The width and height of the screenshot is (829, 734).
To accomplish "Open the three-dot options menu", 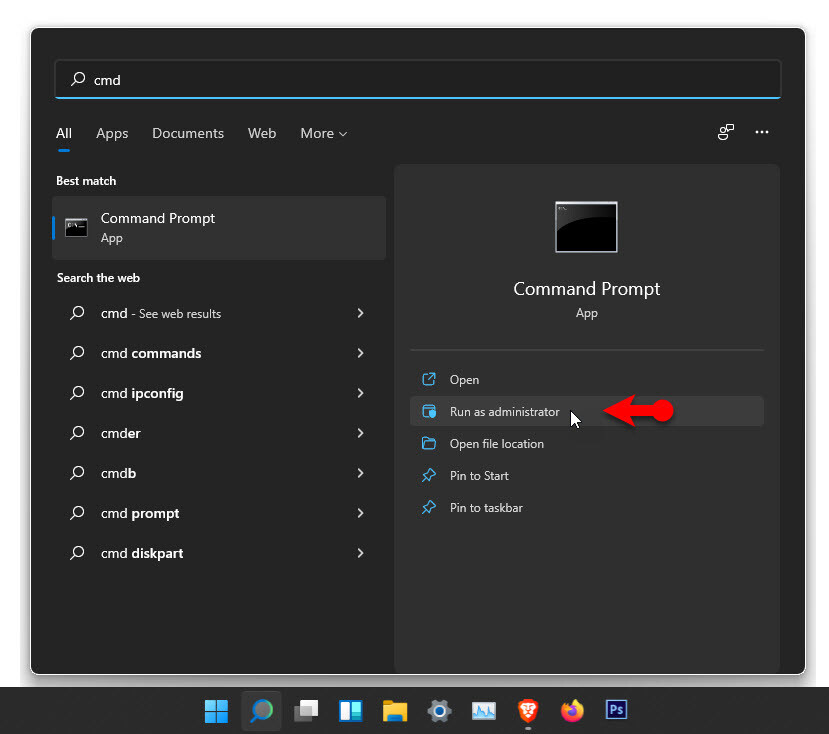I will [762, 132].
